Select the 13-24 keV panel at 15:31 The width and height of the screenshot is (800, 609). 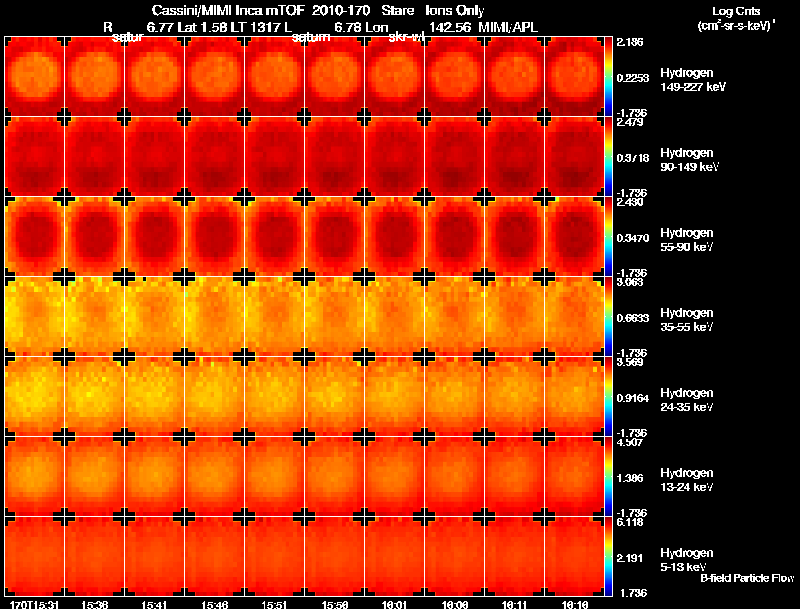[x=34, y=477]
